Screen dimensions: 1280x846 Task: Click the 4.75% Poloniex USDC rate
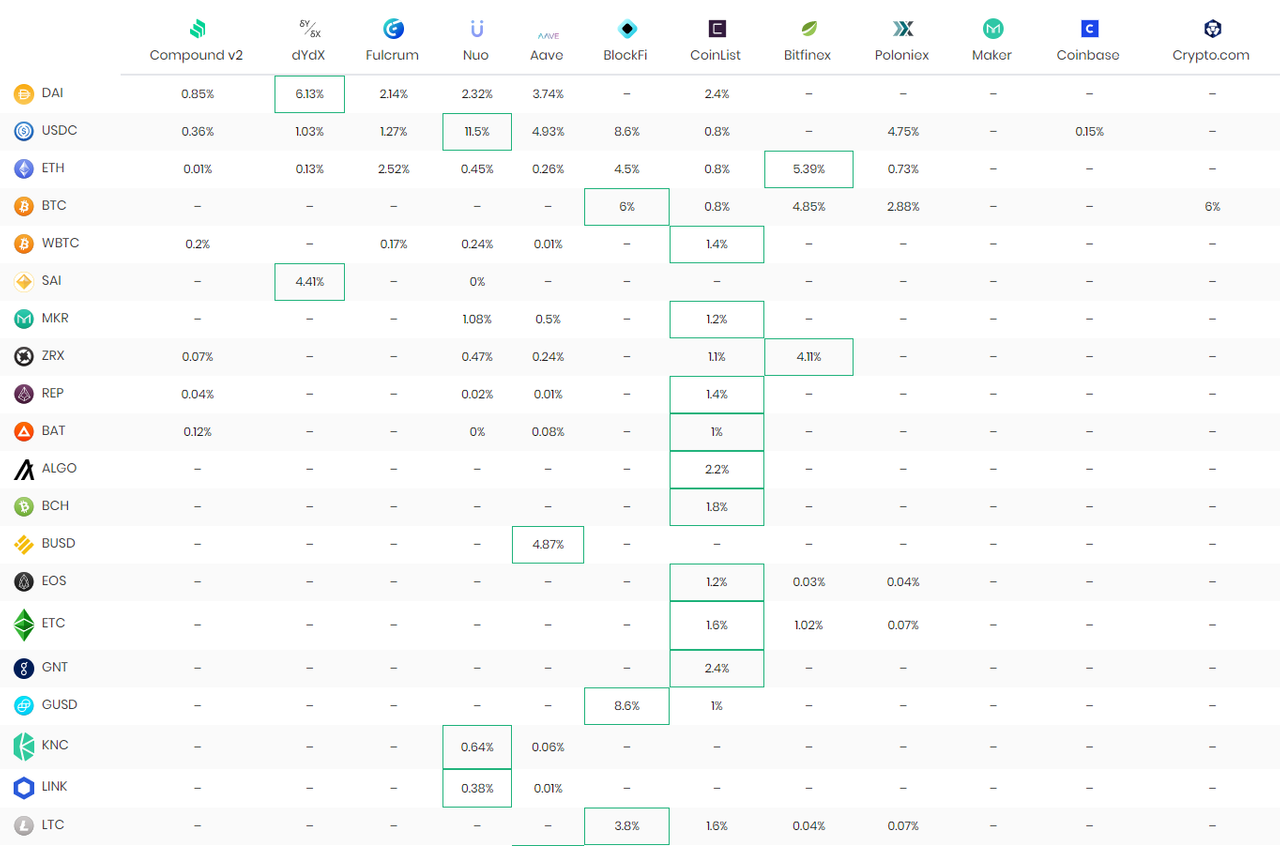(902, 132)
